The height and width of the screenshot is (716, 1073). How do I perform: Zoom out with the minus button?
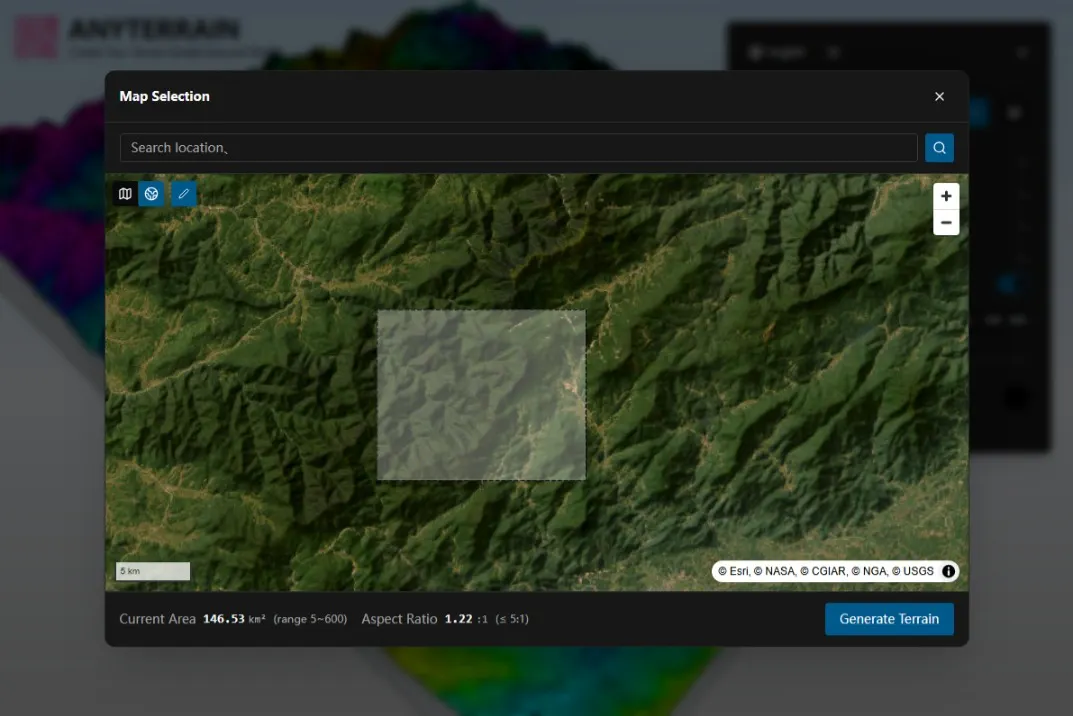pyautogui.click(x=946, y=222)
